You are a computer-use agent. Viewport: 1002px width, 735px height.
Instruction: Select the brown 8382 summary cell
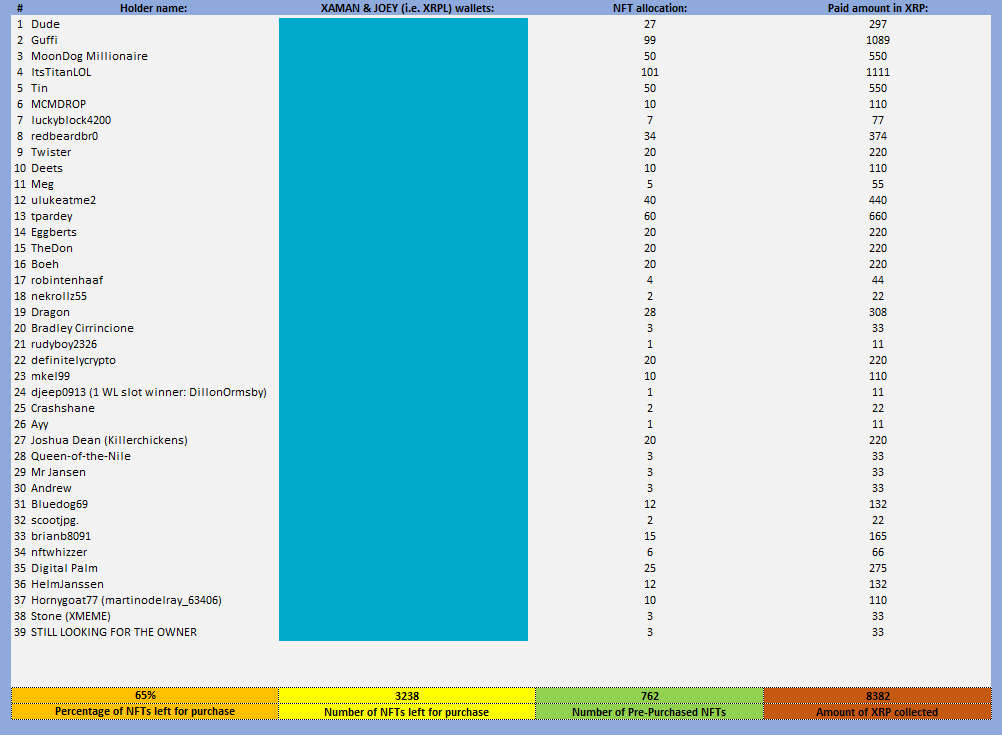point(877,695)
